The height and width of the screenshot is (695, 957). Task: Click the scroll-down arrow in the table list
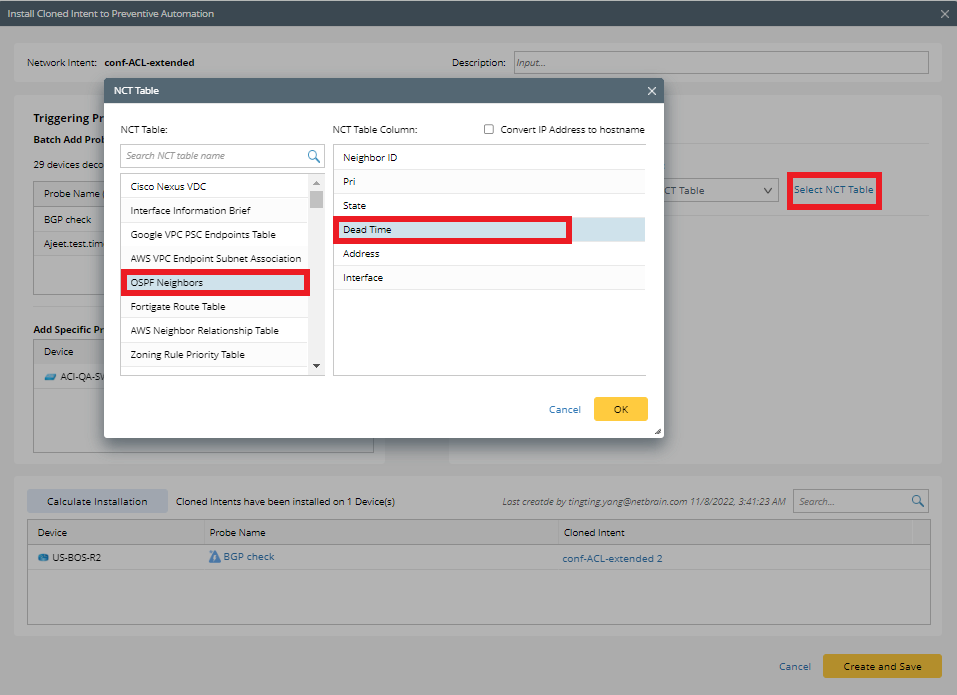point(316,365)
